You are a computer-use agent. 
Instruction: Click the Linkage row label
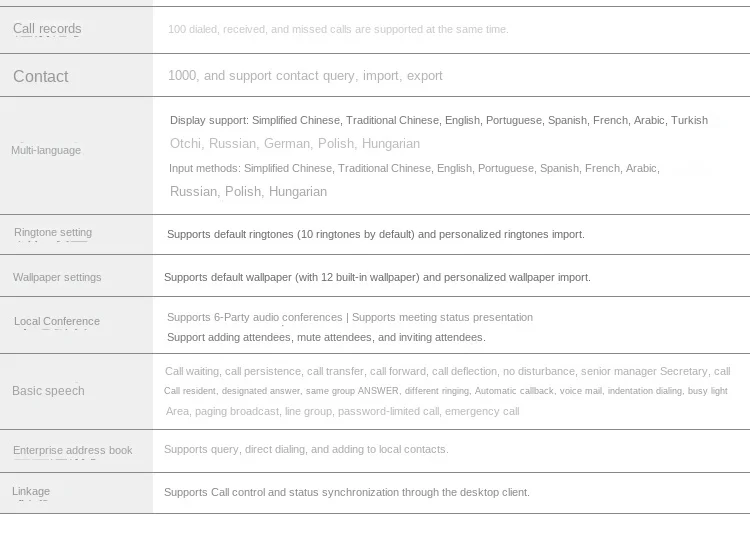coord(31,491)
